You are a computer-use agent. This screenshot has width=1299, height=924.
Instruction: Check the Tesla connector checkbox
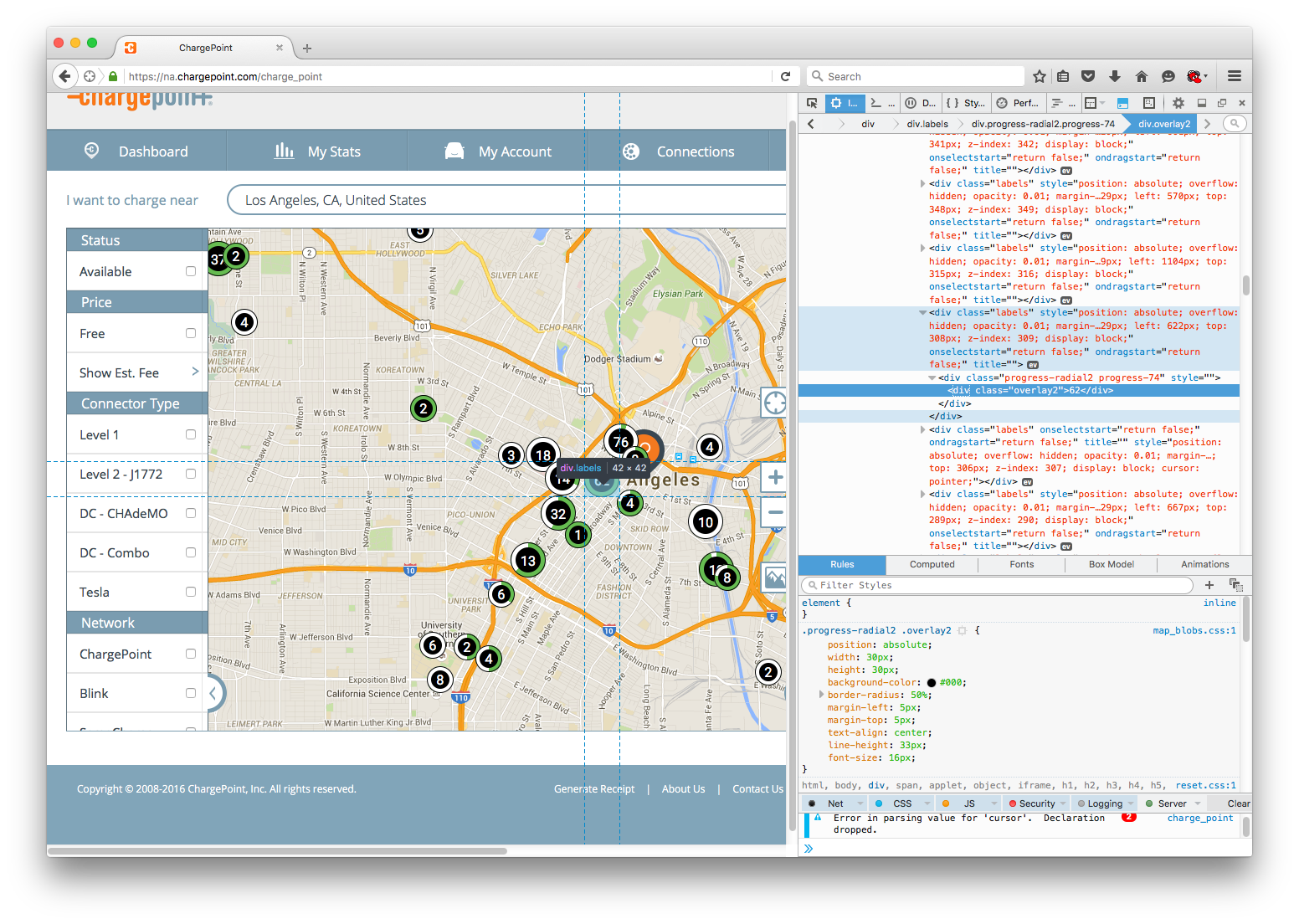pos(191,592)
